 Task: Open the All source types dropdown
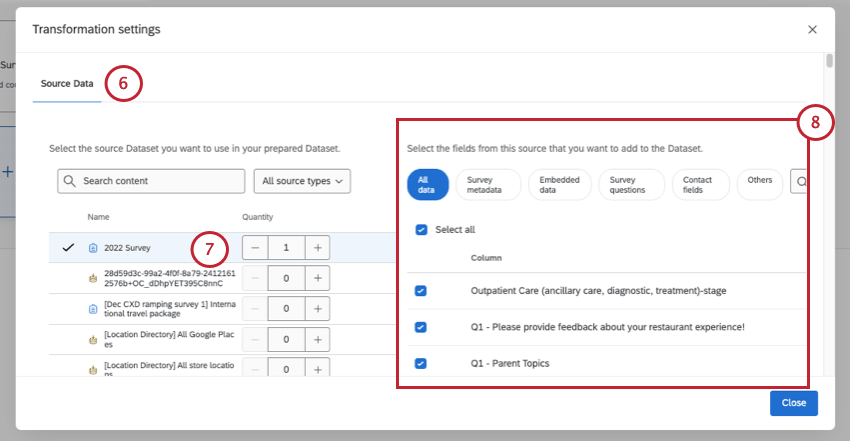coord(302,181)
